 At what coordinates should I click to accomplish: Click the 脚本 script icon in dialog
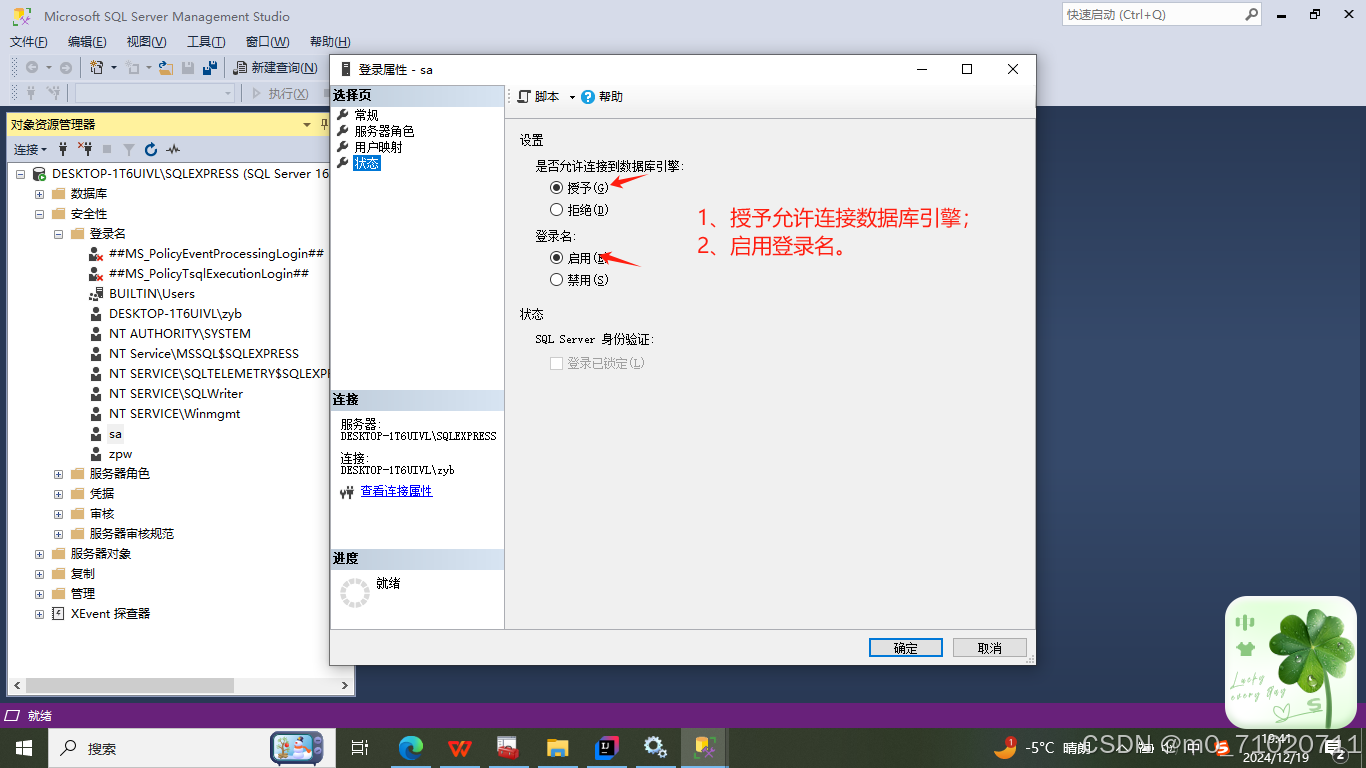524,97
